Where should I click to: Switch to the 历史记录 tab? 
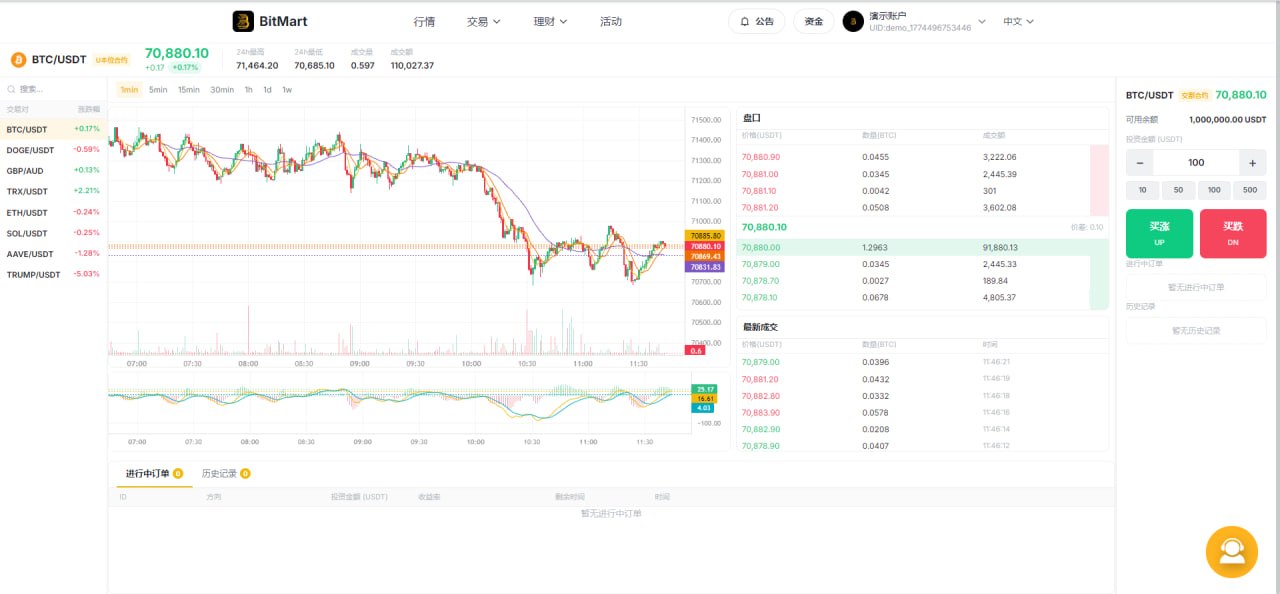pyautogui.click(x=218, y=474)
